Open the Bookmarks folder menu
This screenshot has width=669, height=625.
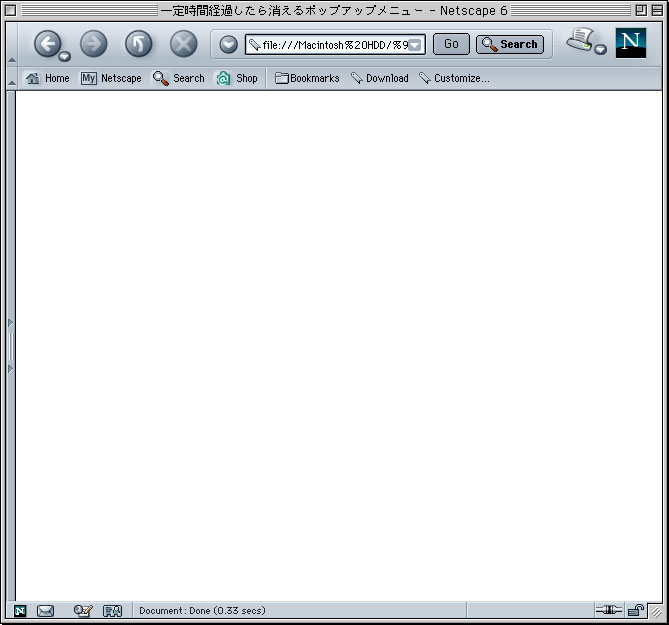pyautogui.click(x=307, y=78)
